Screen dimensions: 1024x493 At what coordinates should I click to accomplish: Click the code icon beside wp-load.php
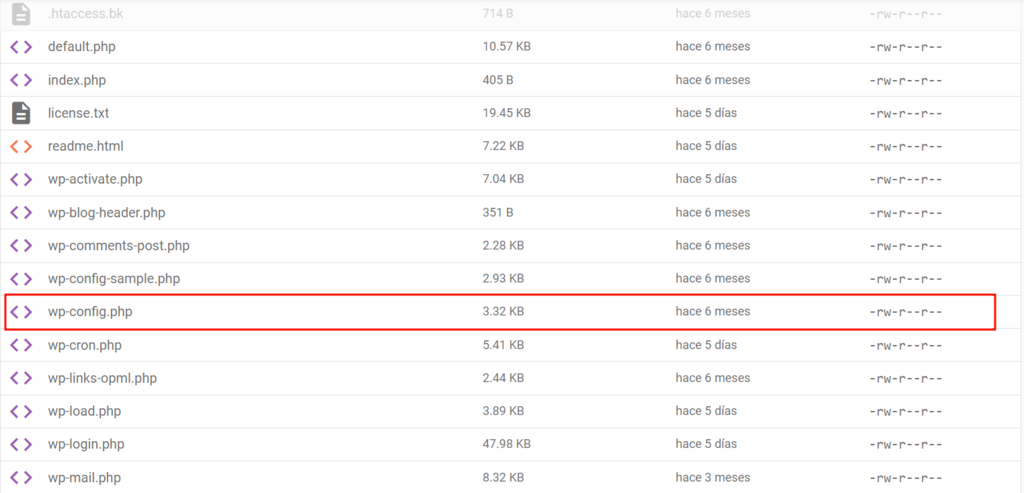[x=21, y=411]
